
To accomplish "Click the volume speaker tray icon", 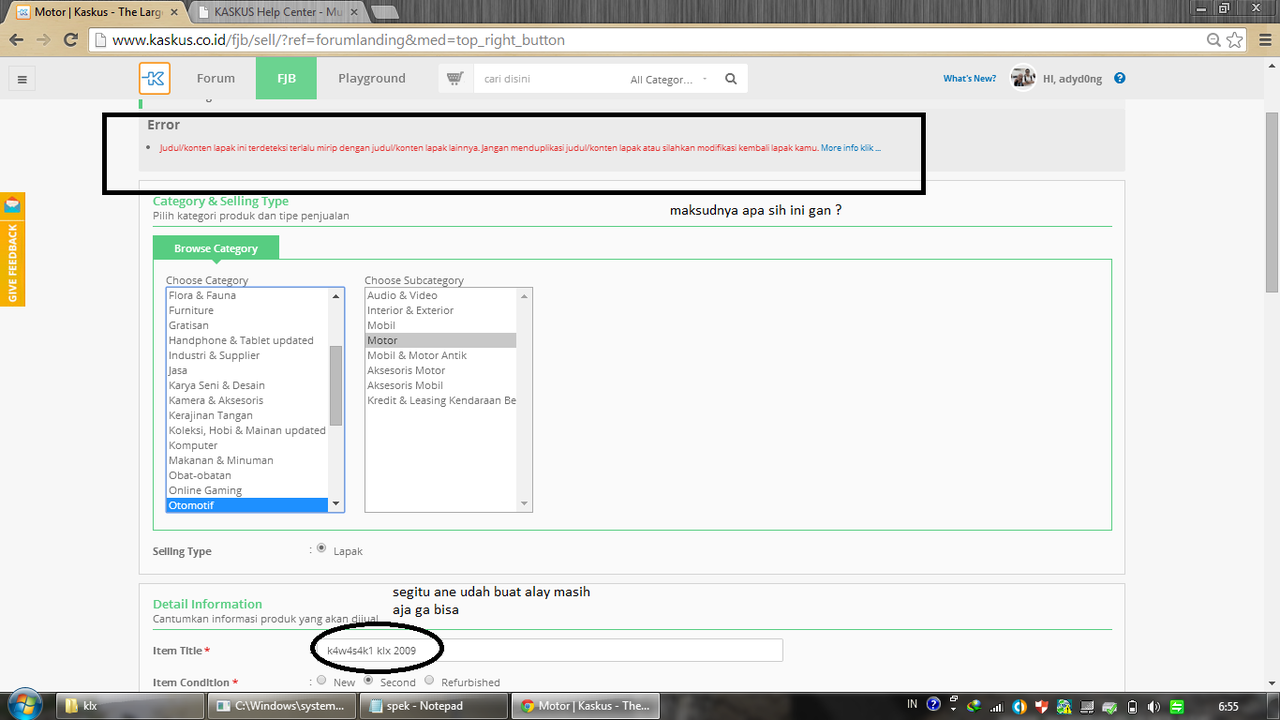I will pyautogui.click(x=1155, y=705).
